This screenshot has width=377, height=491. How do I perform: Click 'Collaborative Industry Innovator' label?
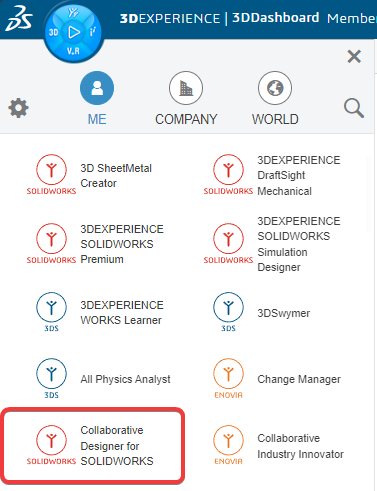(x=300, y=446)
